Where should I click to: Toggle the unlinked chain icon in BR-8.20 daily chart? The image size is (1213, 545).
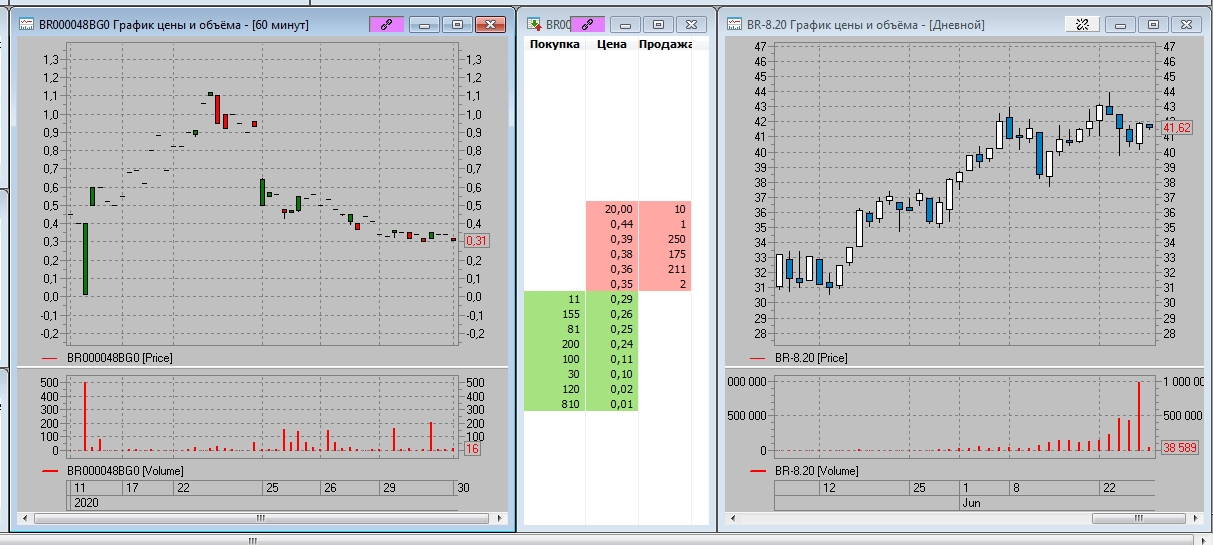tap(1083, 24)
